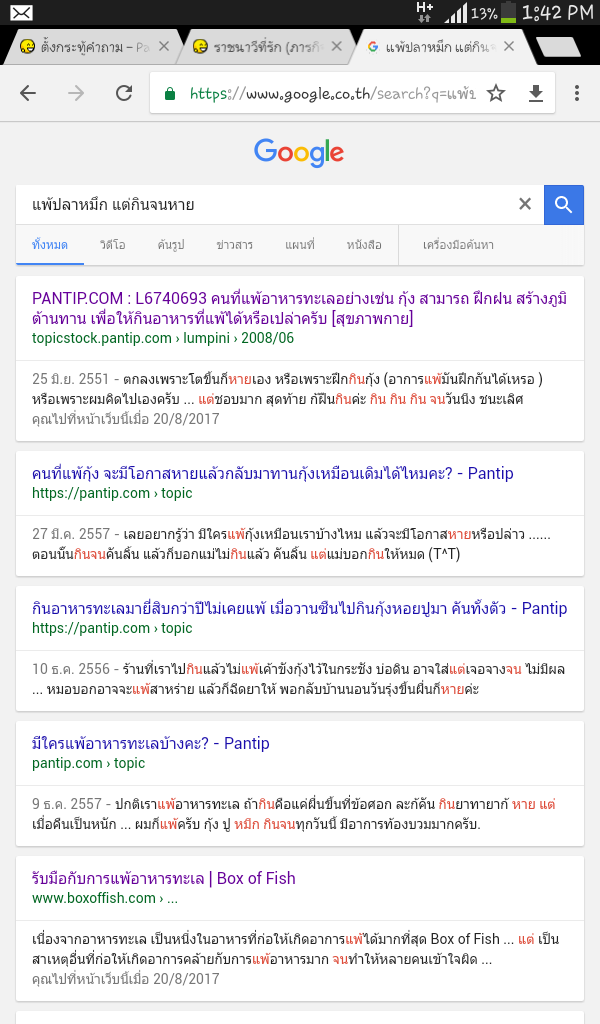
Task: Click www.boxoffish.com URL text
Action: [104, 898]
